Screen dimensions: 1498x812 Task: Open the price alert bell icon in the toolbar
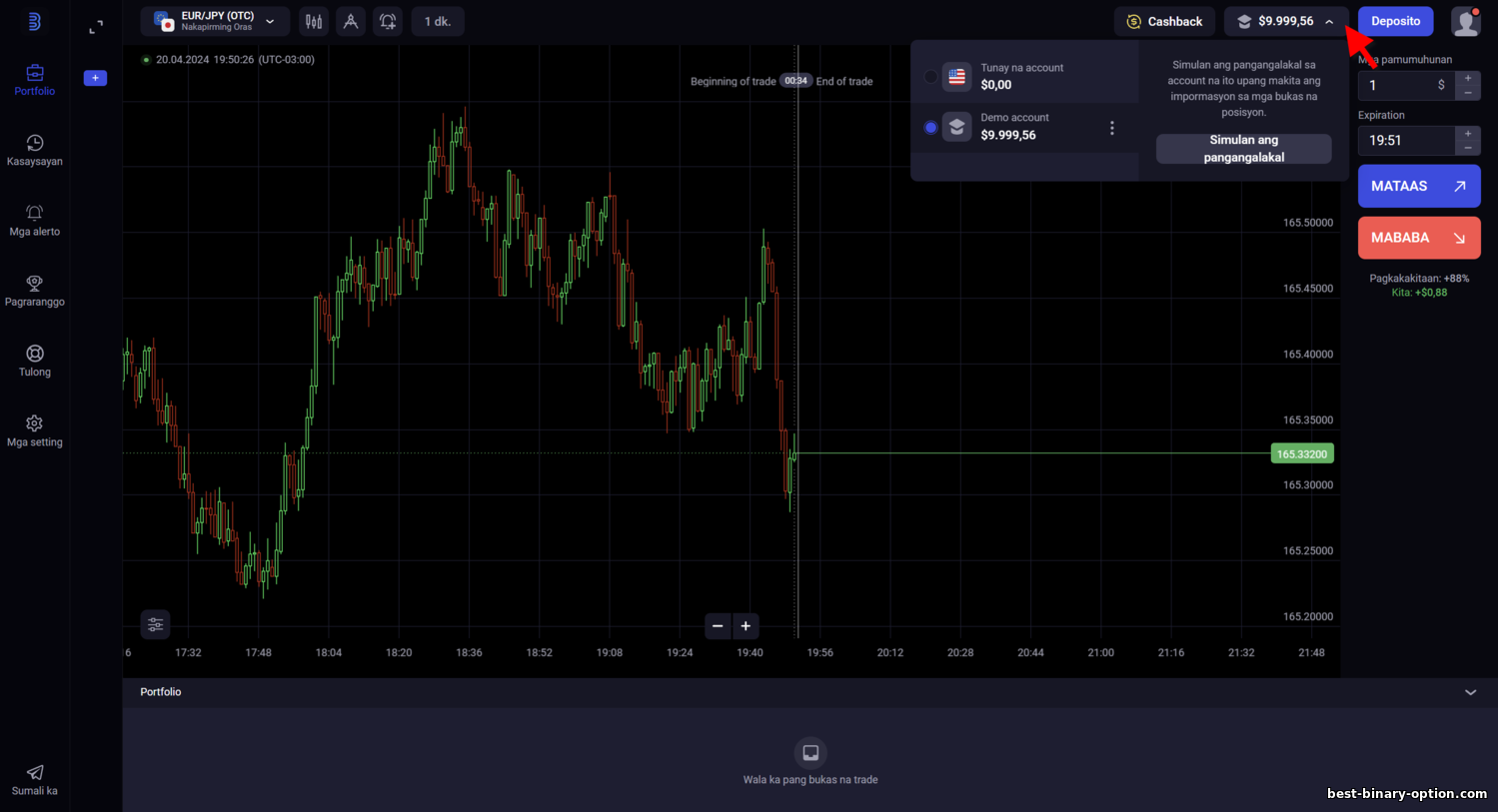pyautogui.click(x=388, y=21)
